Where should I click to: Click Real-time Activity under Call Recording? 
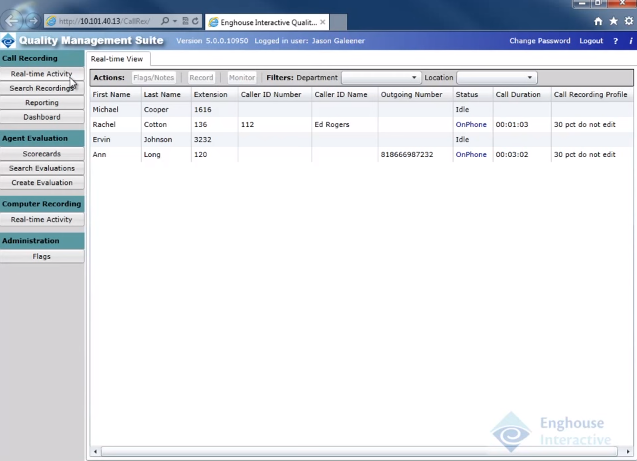[42, 74]
